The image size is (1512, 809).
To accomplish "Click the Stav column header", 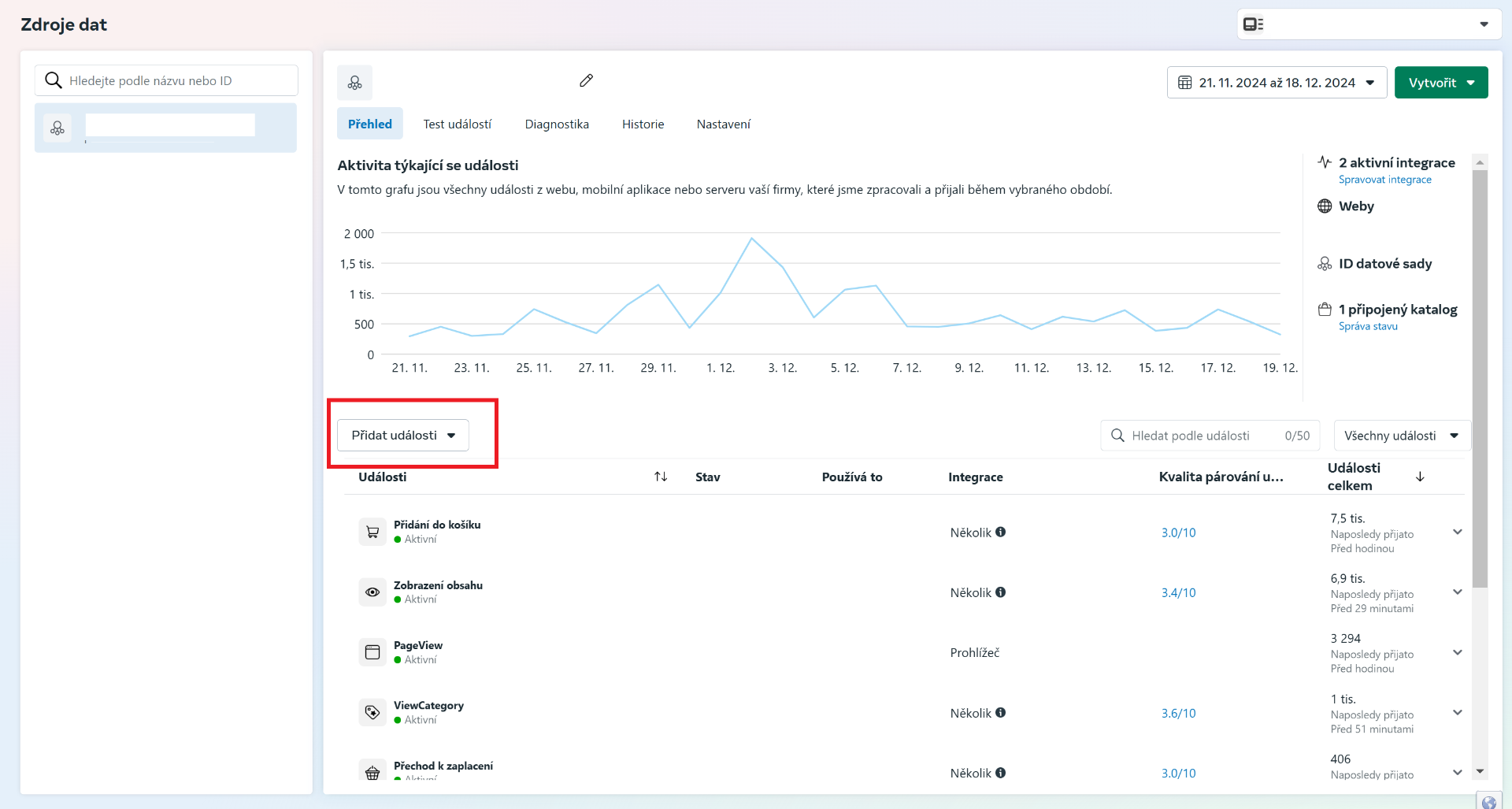I will (708, 477).
